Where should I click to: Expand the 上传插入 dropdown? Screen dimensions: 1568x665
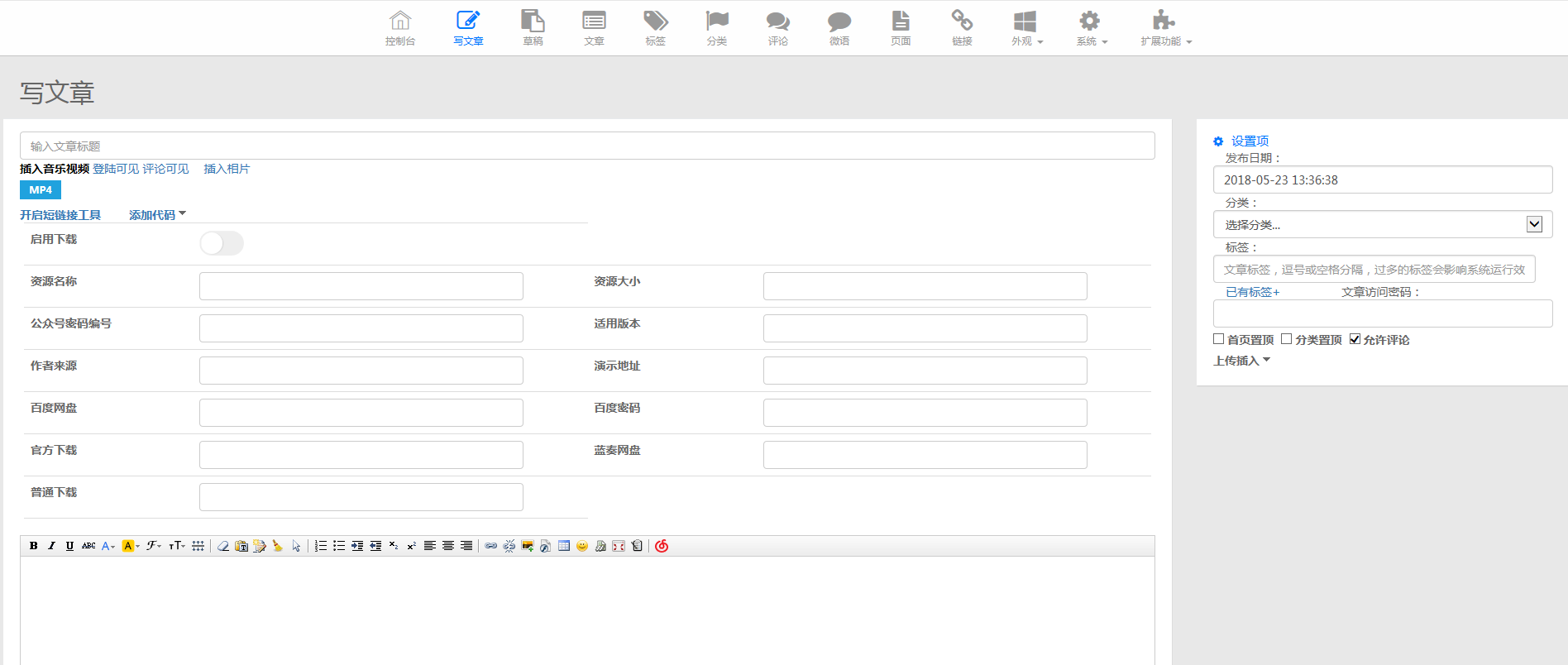pos(1241,361)
